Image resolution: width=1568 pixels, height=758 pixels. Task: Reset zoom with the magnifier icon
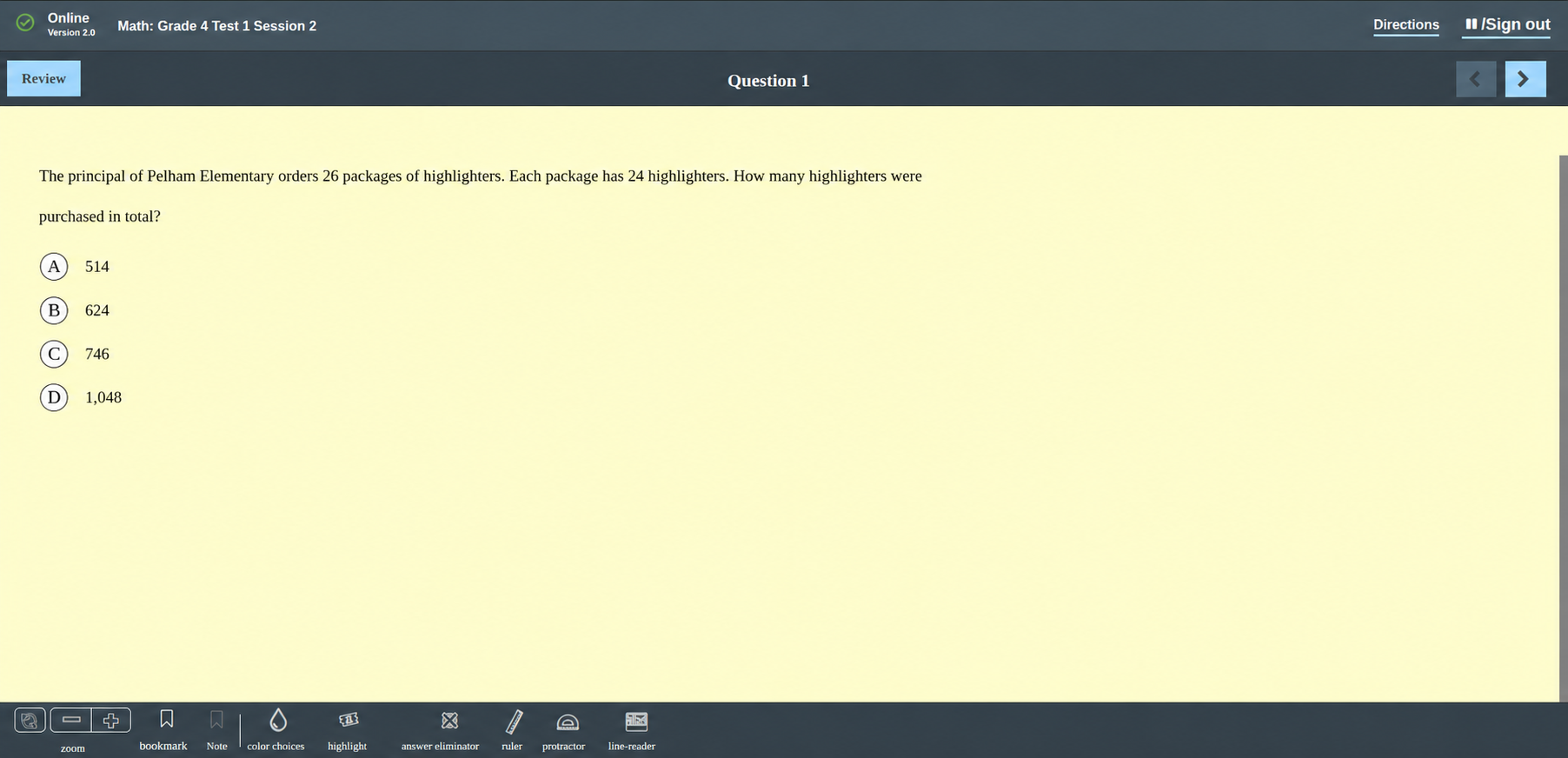coord(30,720)
